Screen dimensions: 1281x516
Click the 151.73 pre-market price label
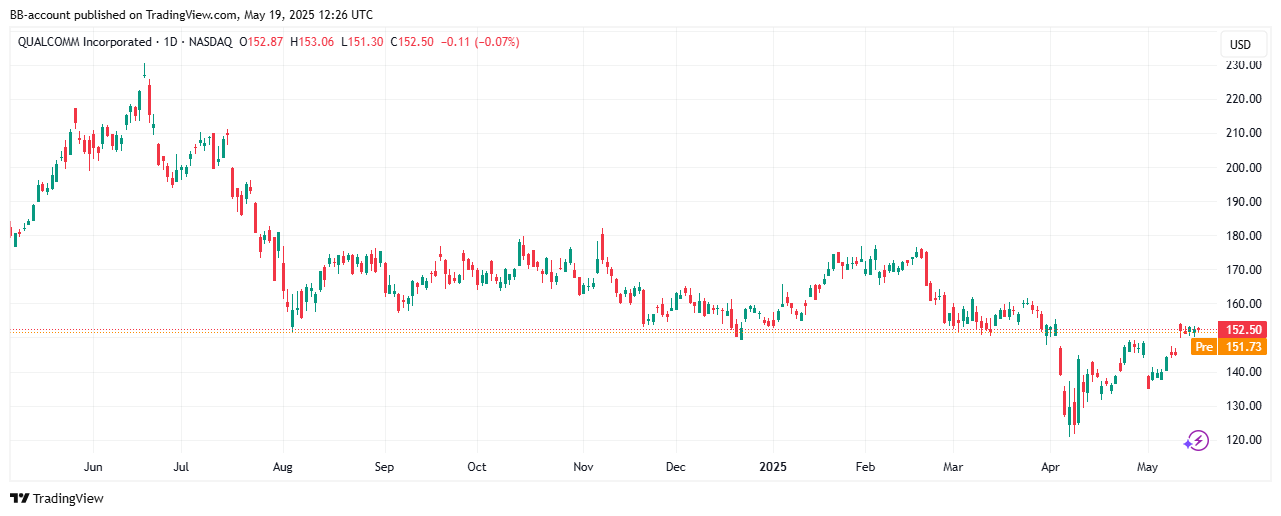pos(1242,347)
